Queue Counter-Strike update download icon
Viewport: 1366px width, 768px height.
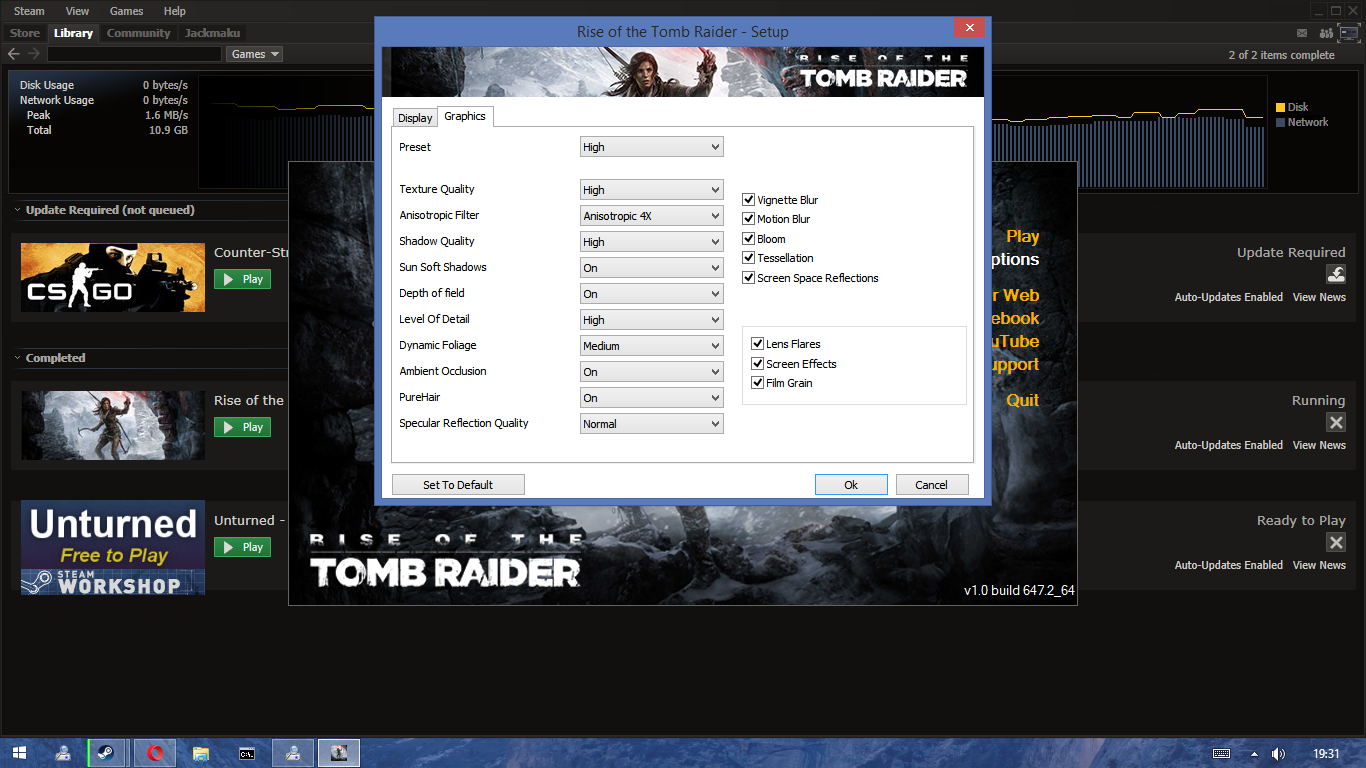point(1335,274)
